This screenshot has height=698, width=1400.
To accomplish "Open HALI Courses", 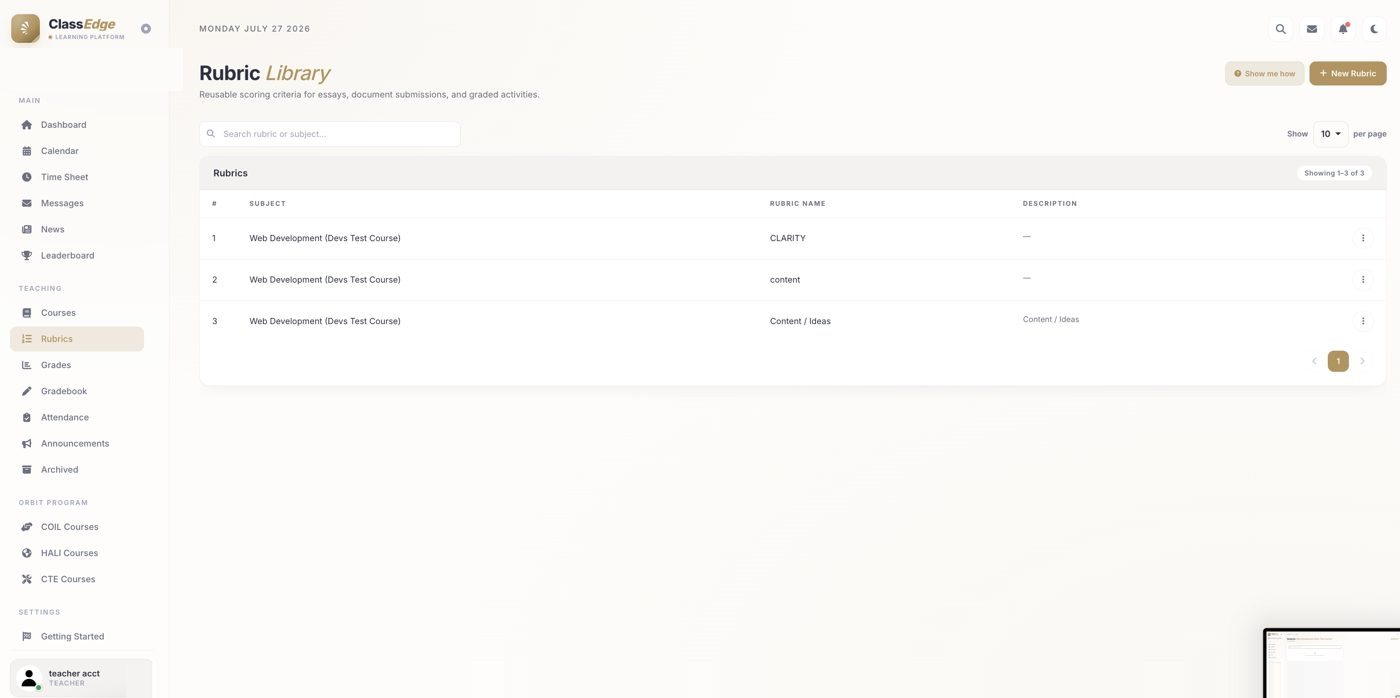I will [77, 553].
